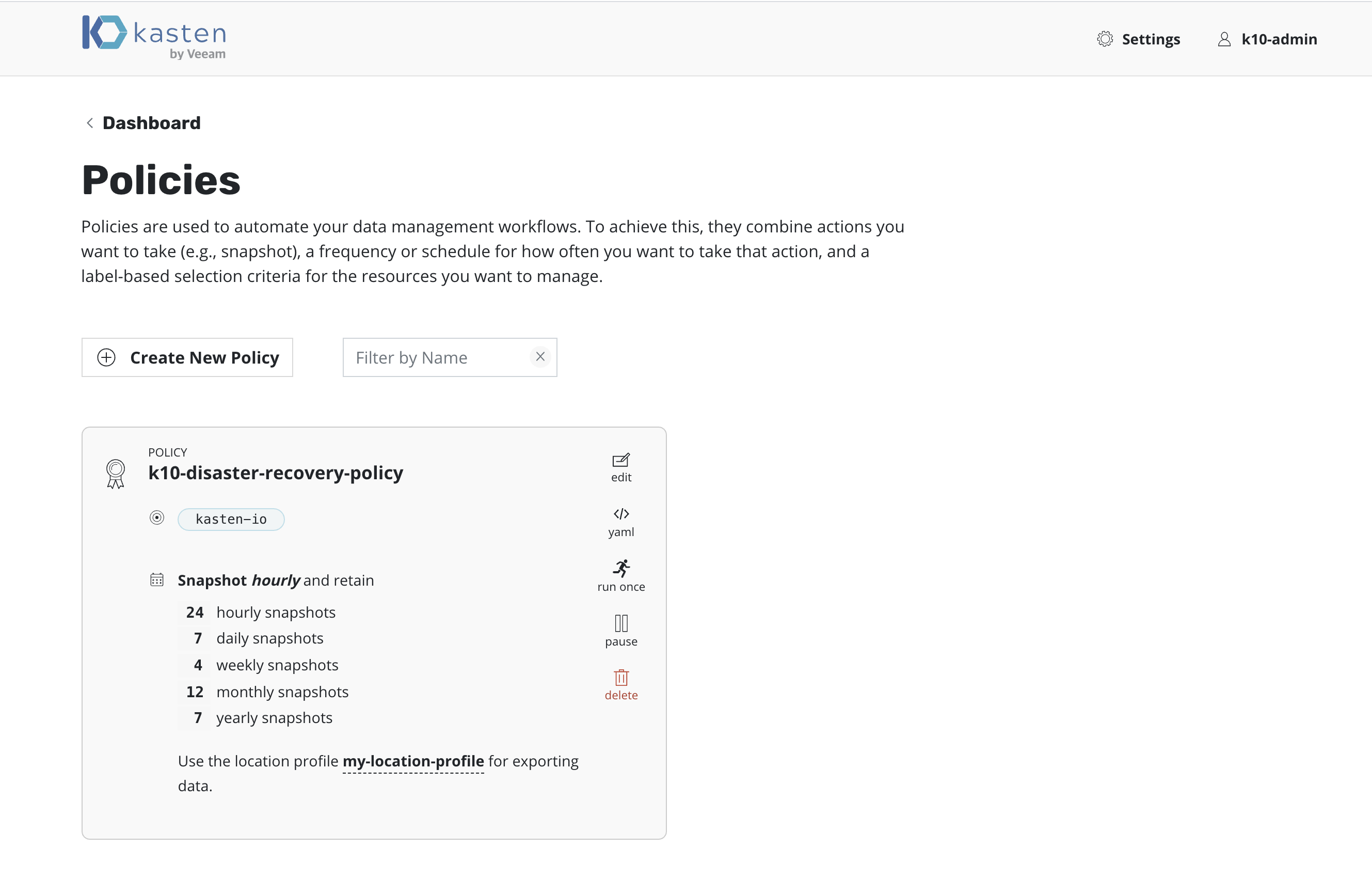The height and width of the screenshot is (879, 1372).
Task: Click the policy ribbon badge icon
Action: (x=115, y=474)
